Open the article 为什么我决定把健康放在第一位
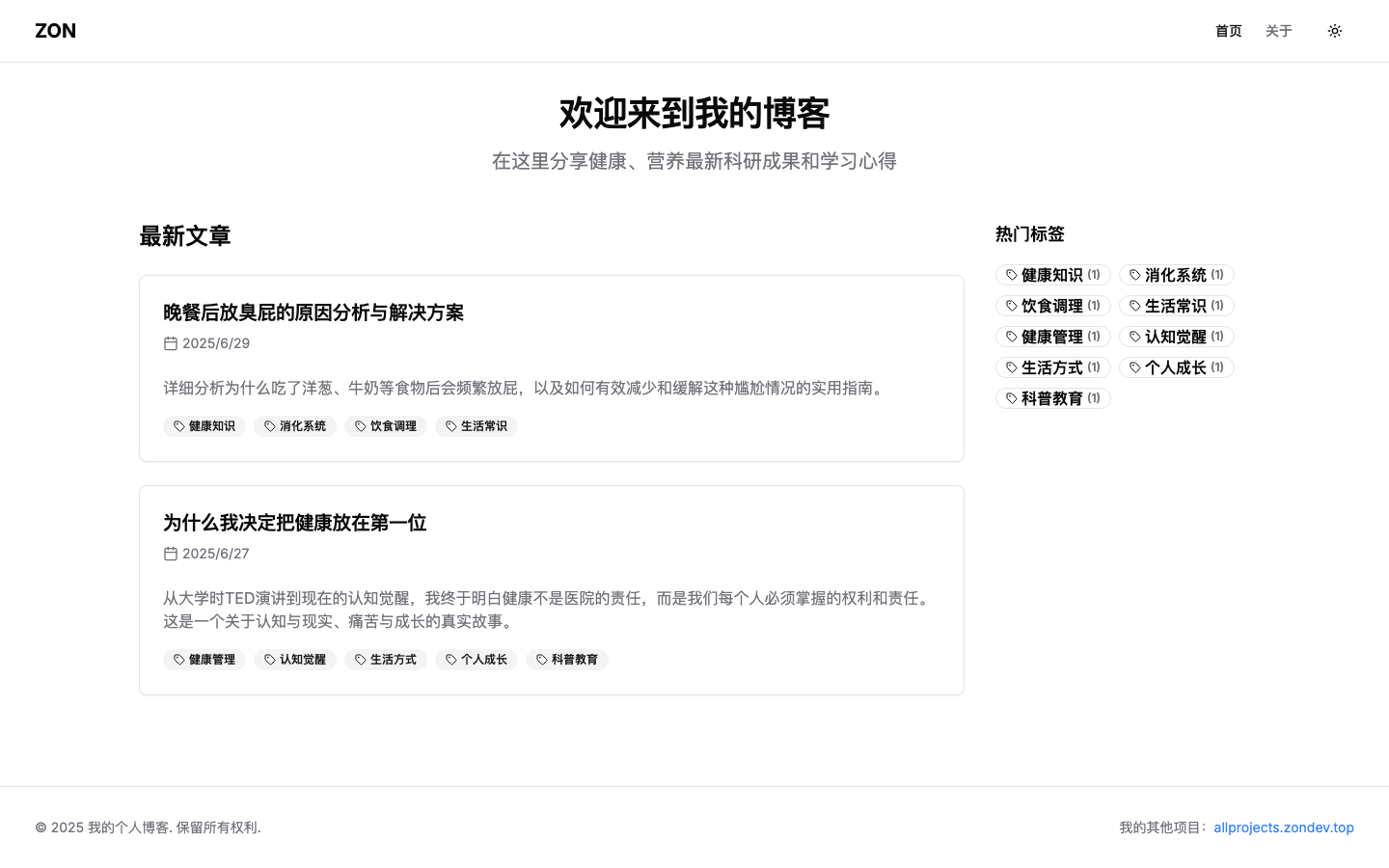 pos(296,523)
